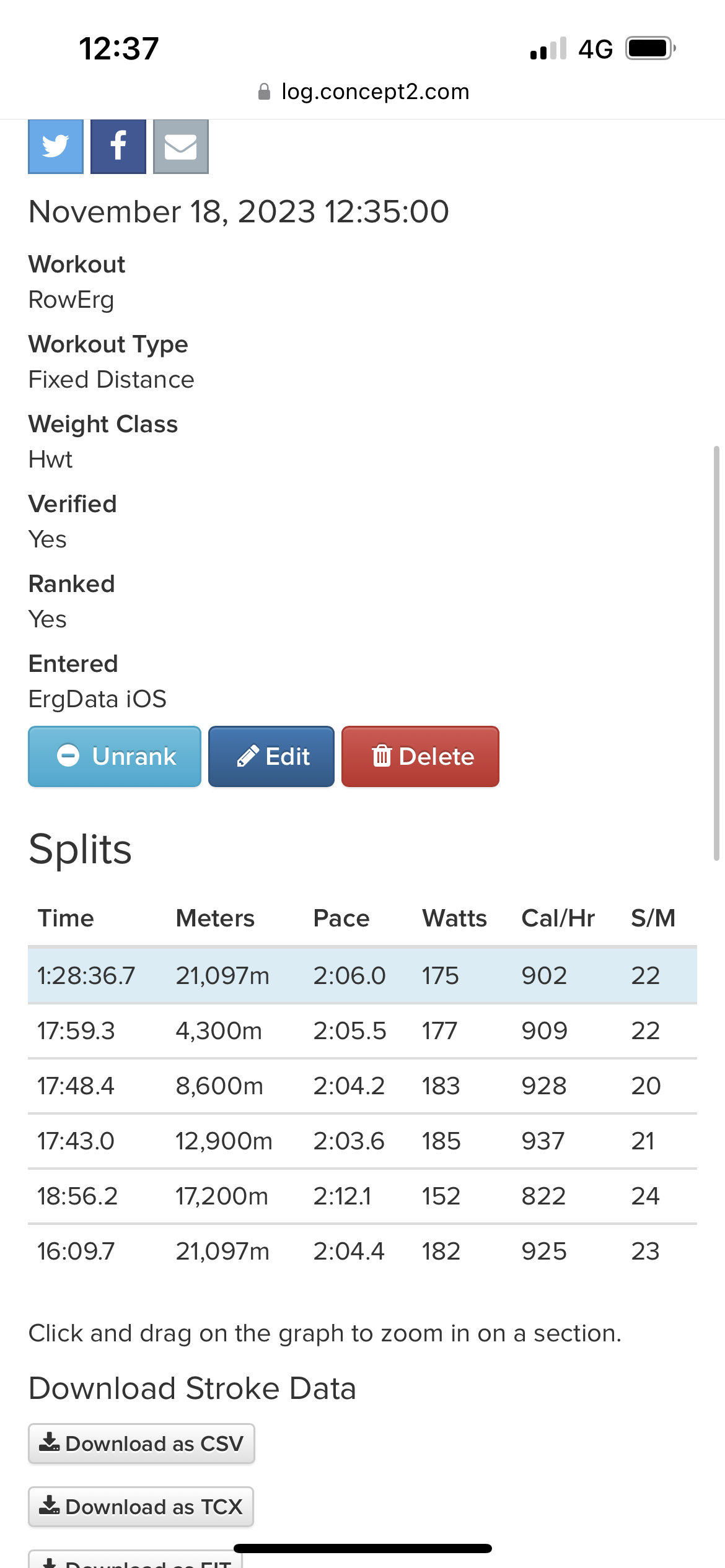Share workout by email envelope icon

181,147
